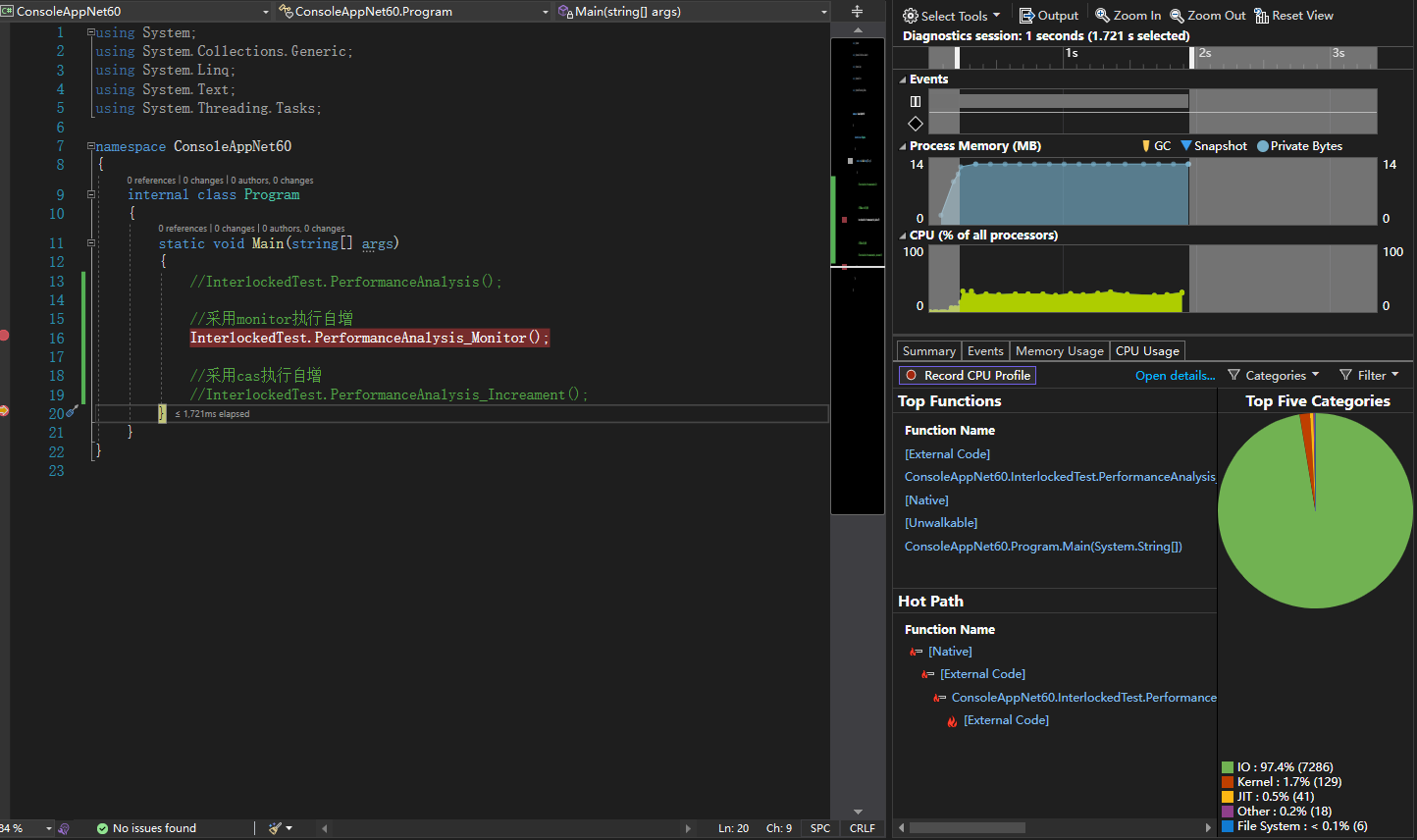Click the break events pause icon
1417x840 pixels.
pyautogui.click(x=916, y=101)
